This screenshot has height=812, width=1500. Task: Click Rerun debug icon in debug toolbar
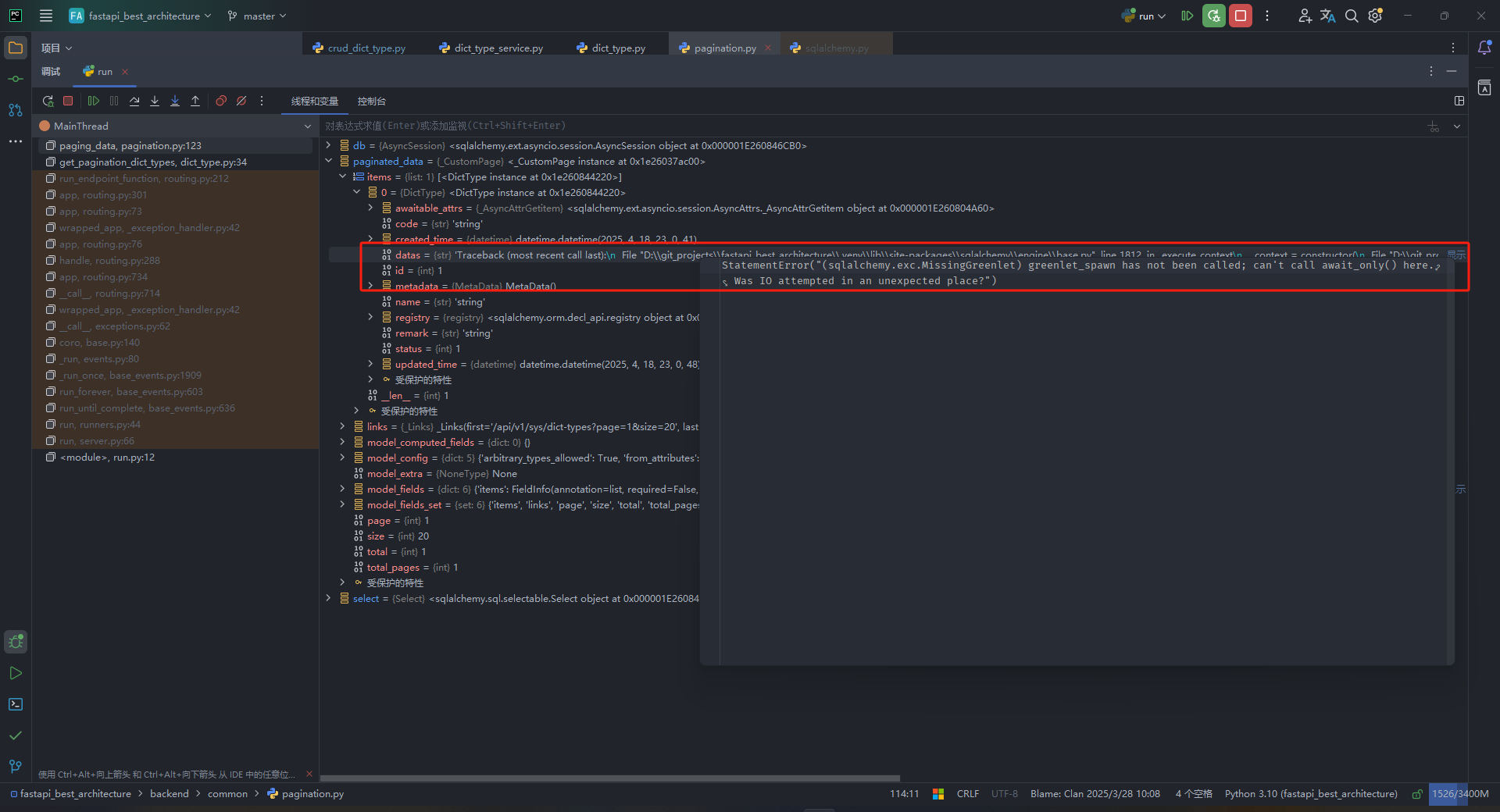point(48,101)
